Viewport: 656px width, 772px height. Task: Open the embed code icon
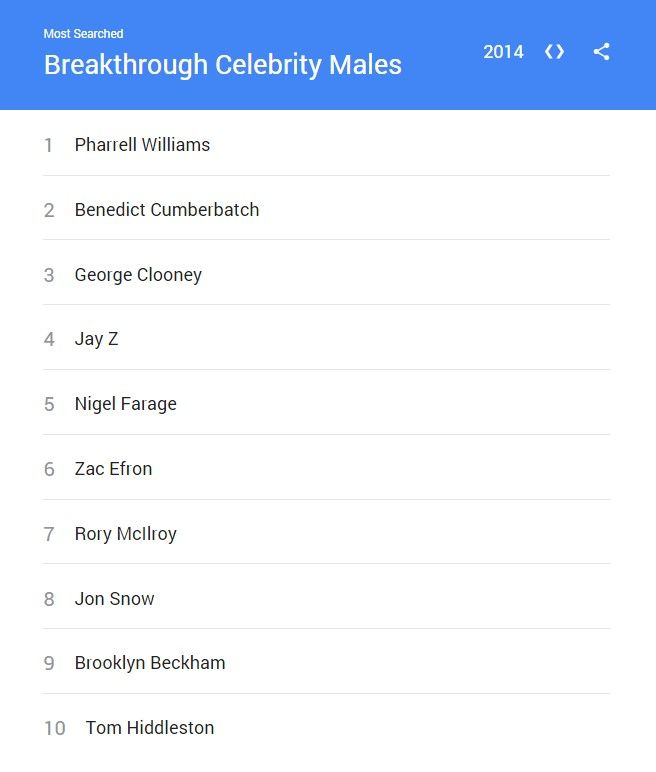click(x=554, y=52)
